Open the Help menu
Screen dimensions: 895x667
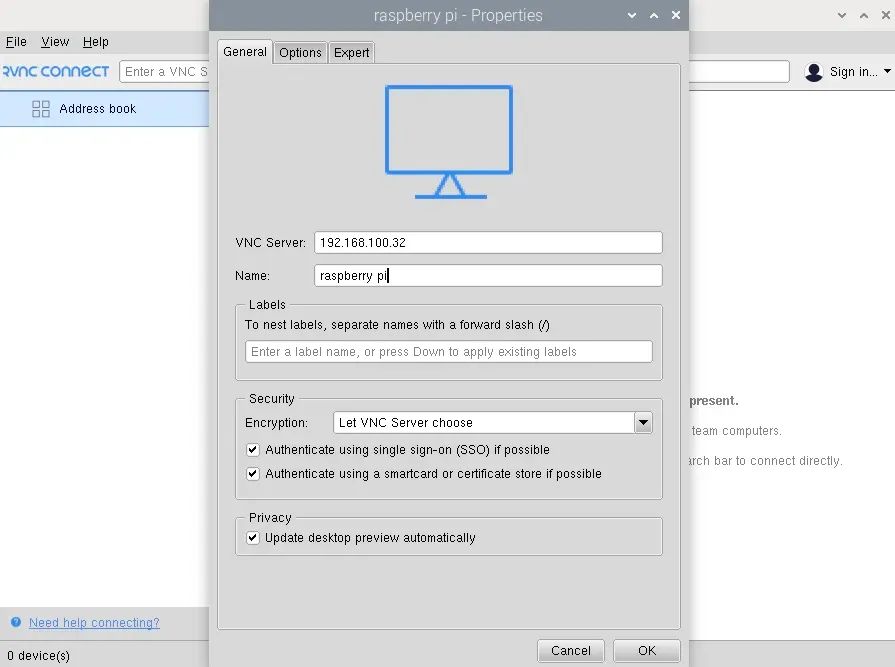[x=95, y=42]
